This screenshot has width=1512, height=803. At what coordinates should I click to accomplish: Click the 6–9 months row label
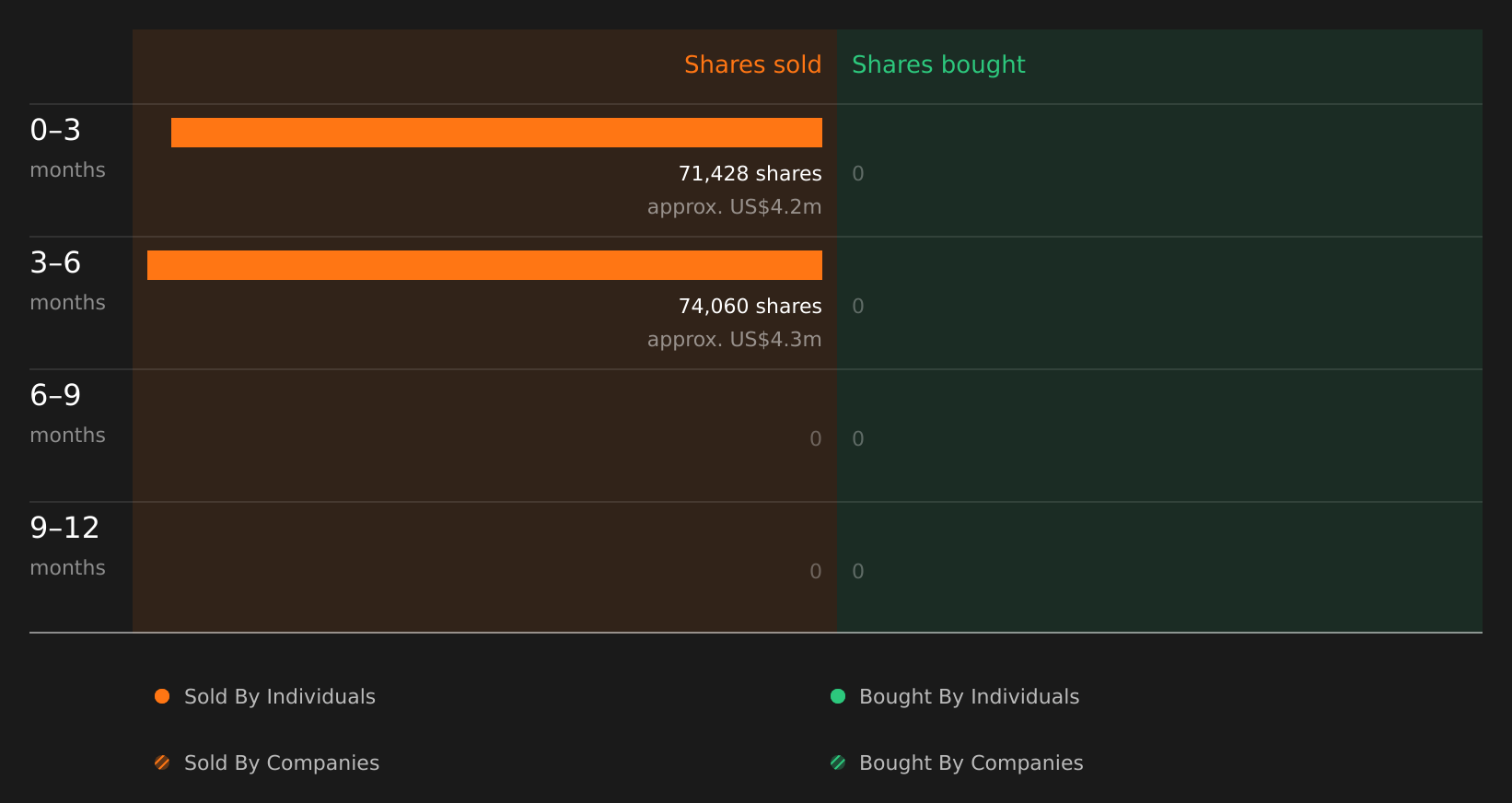[x=67, y=413]
